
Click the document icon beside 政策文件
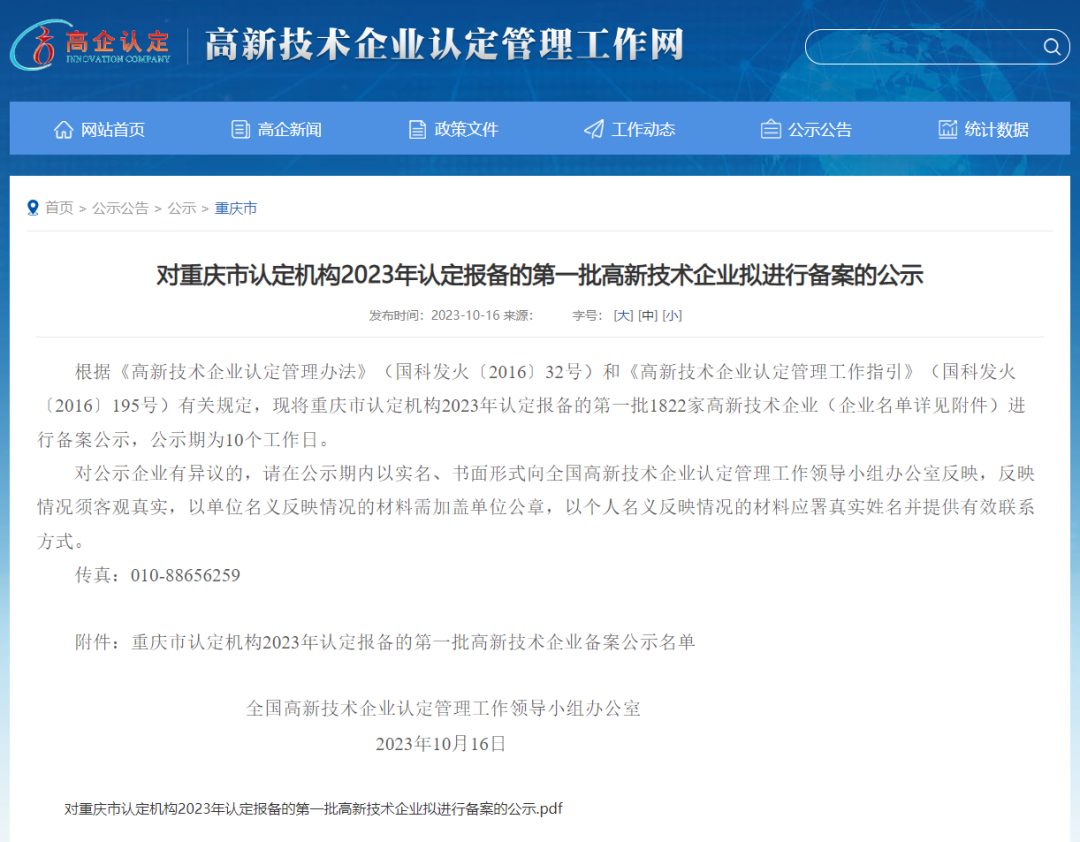[416, 129]
